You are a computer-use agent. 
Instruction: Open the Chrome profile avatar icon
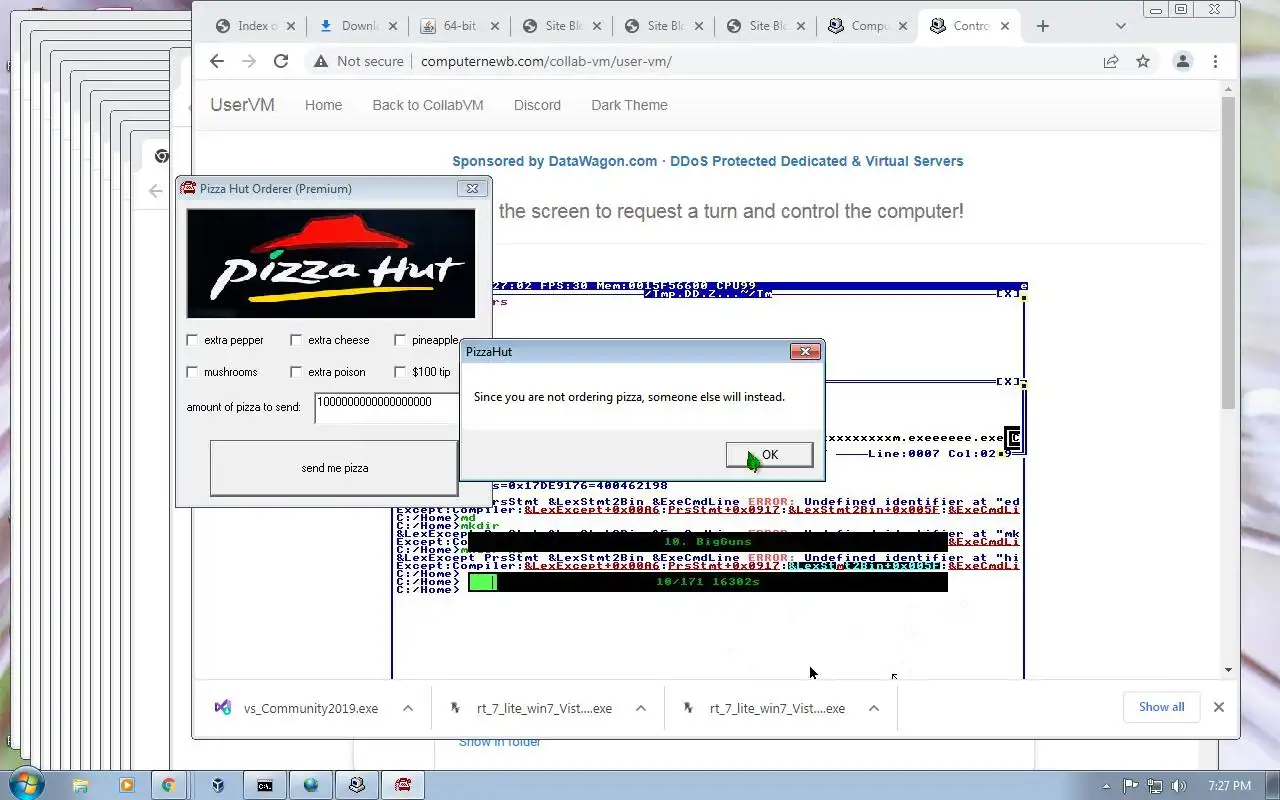click(x=1183, y=61)
